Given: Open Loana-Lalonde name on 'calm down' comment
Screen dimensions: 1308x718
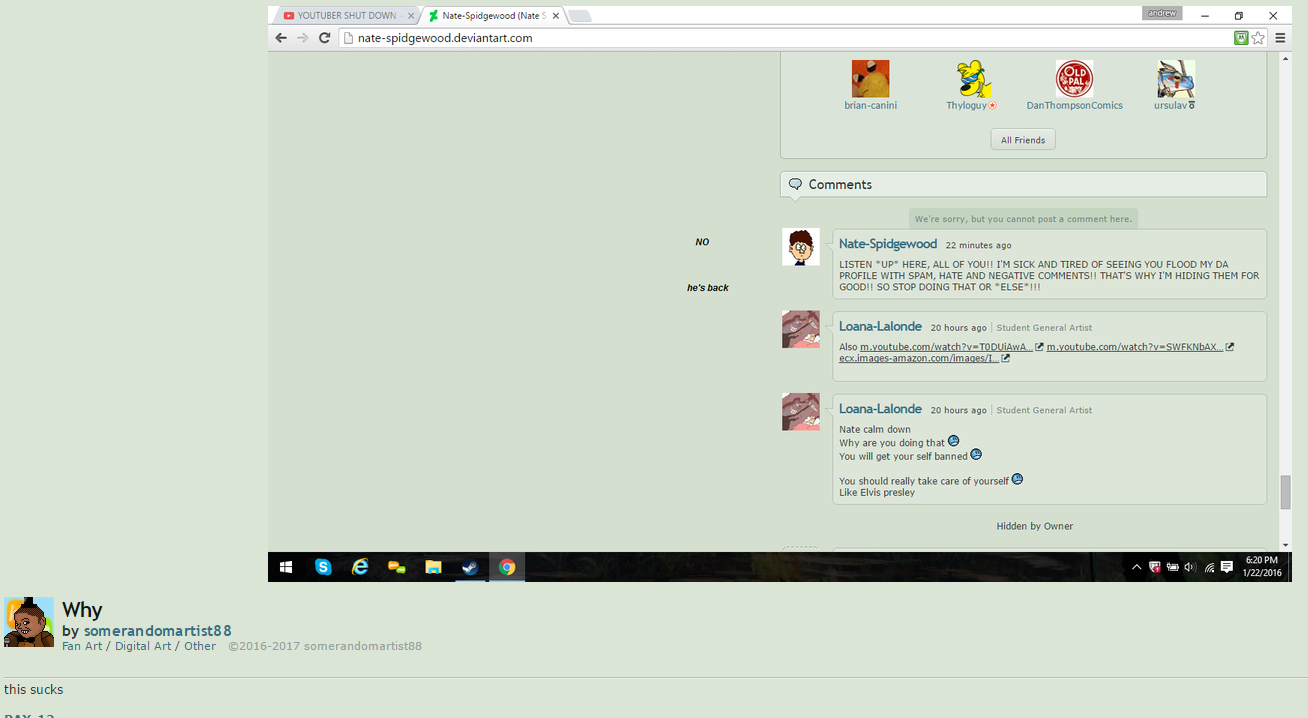Looking at the screenshot, I should pyautogui.click(x=880, y=409).
